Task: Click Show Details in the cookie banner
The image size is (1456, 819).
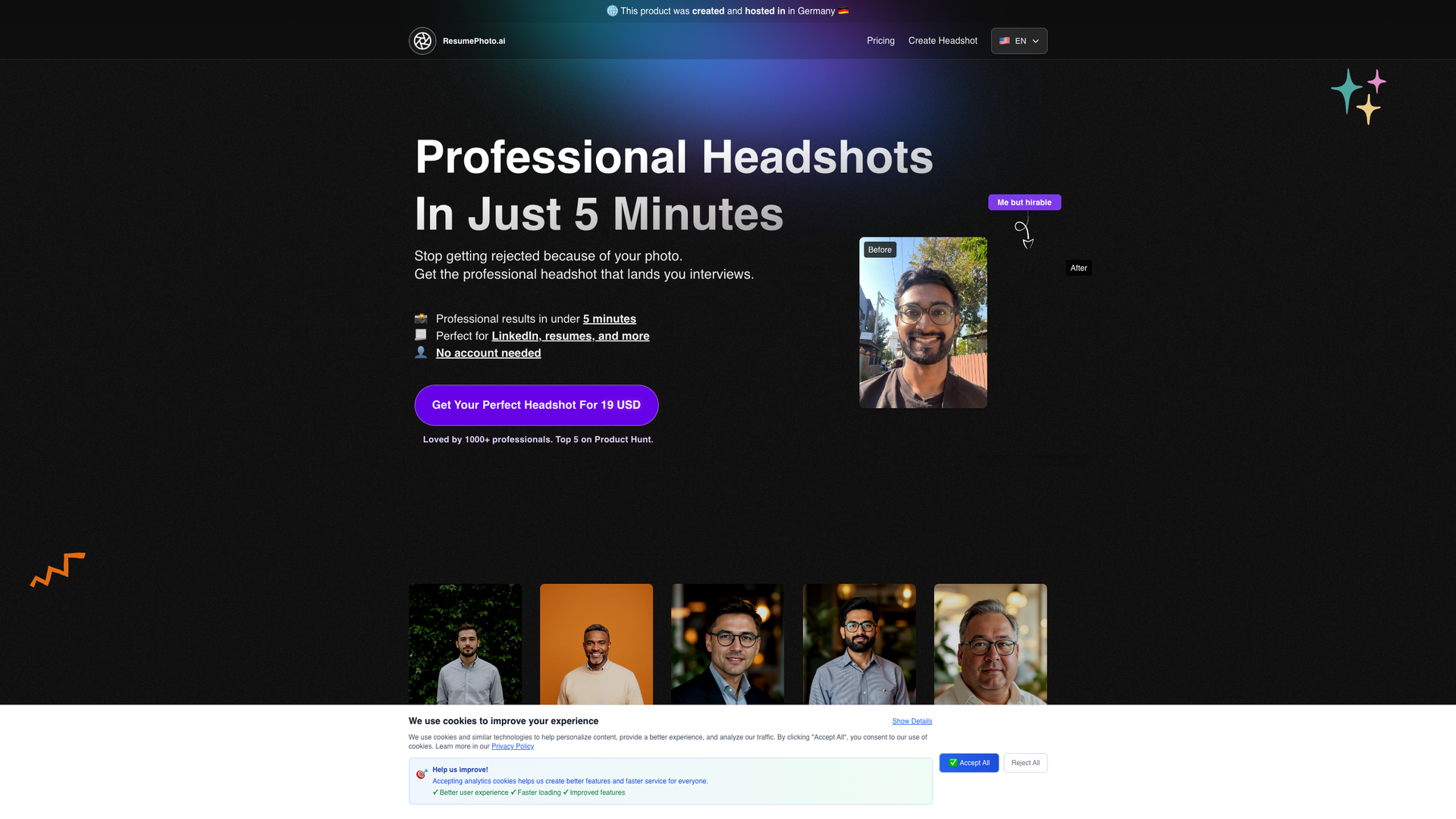Action: point(912,721)
